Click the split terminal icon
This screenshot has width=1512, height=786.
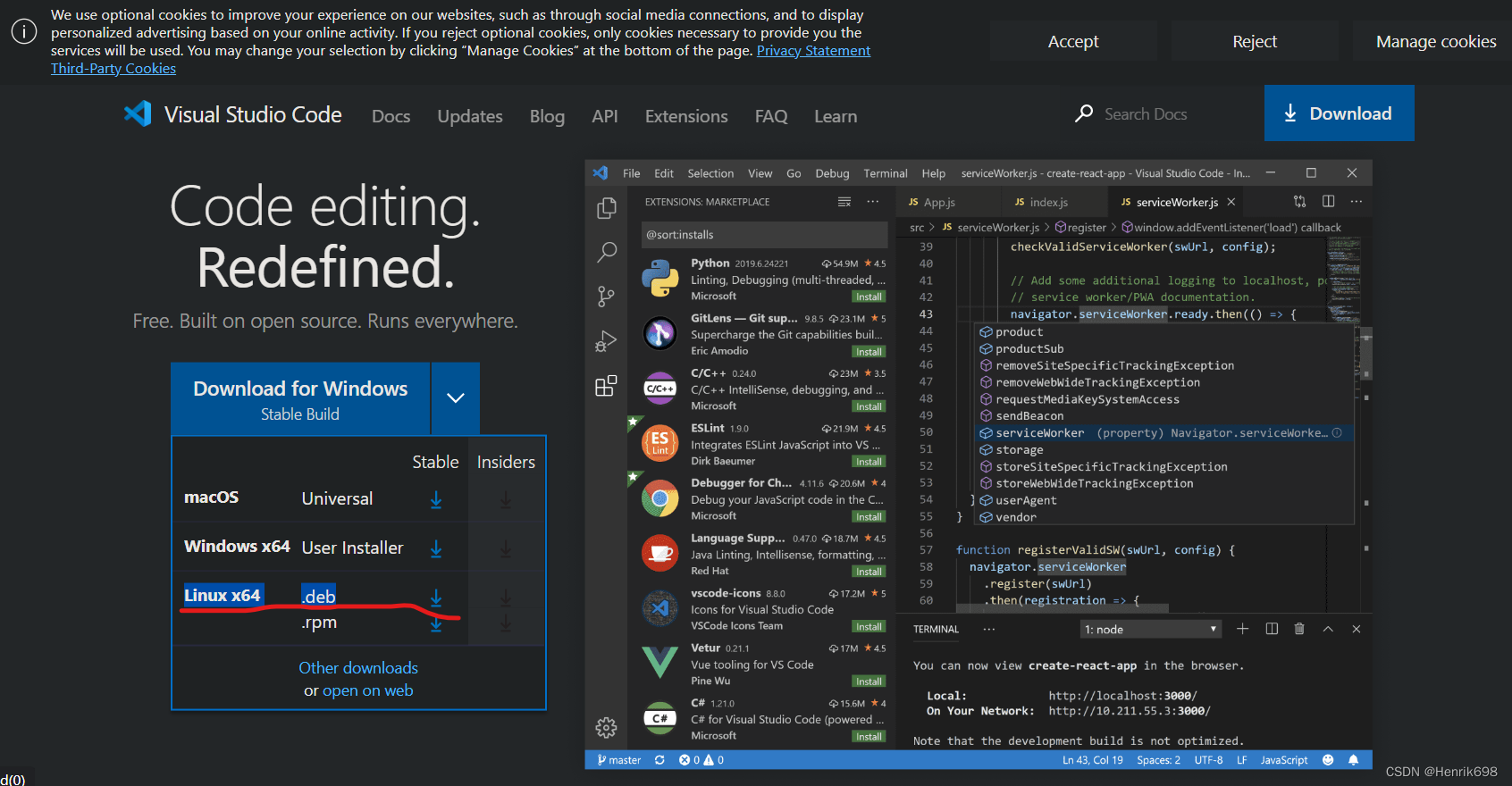coord(1272,629)
